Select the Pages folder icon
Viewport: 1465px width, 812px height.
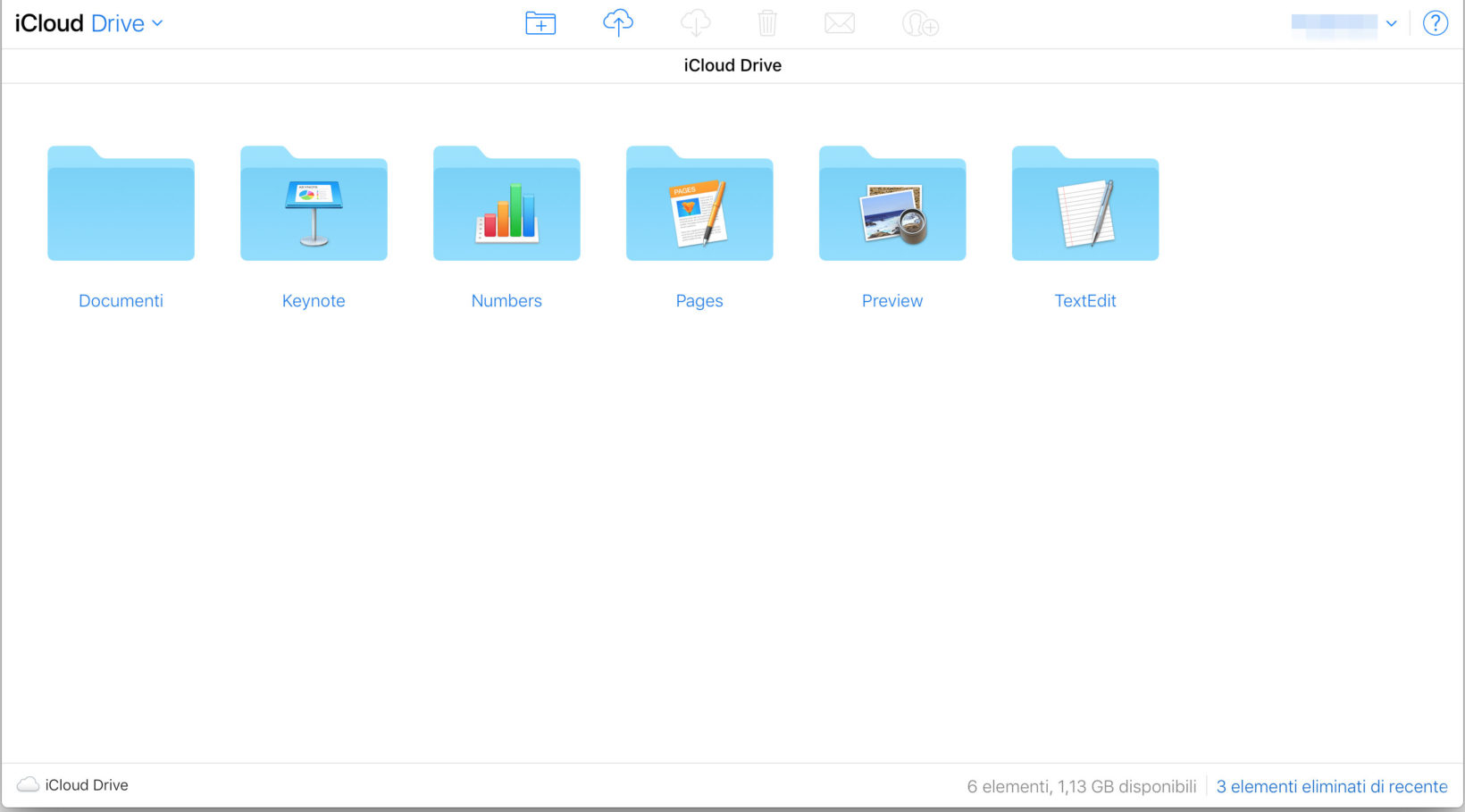(699, 203)
